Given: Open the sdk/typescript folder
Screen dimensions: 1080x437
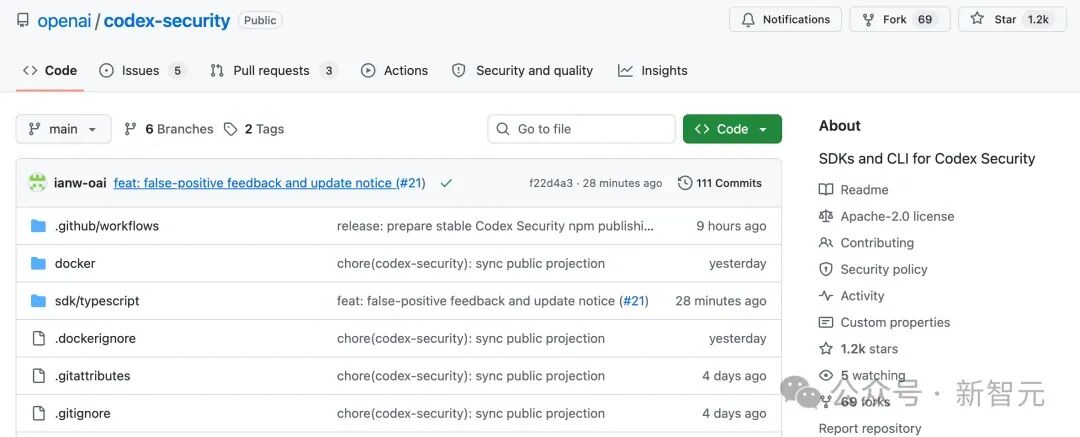Looking at the screenshot, I should pos(97,301).
